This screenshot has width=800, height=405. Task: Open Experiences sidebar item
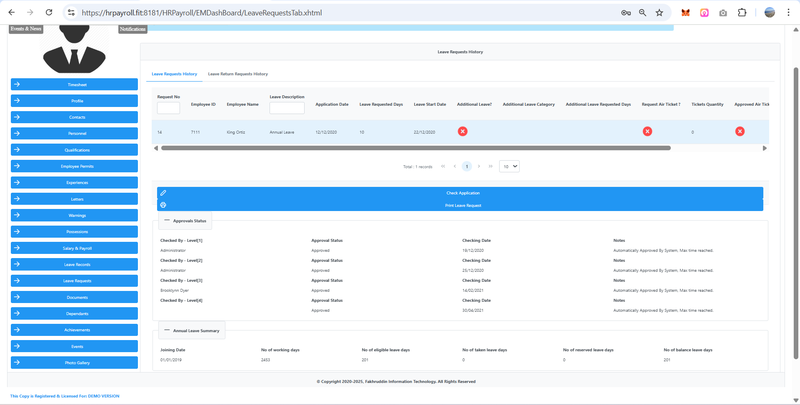click(x=74, y=183)
